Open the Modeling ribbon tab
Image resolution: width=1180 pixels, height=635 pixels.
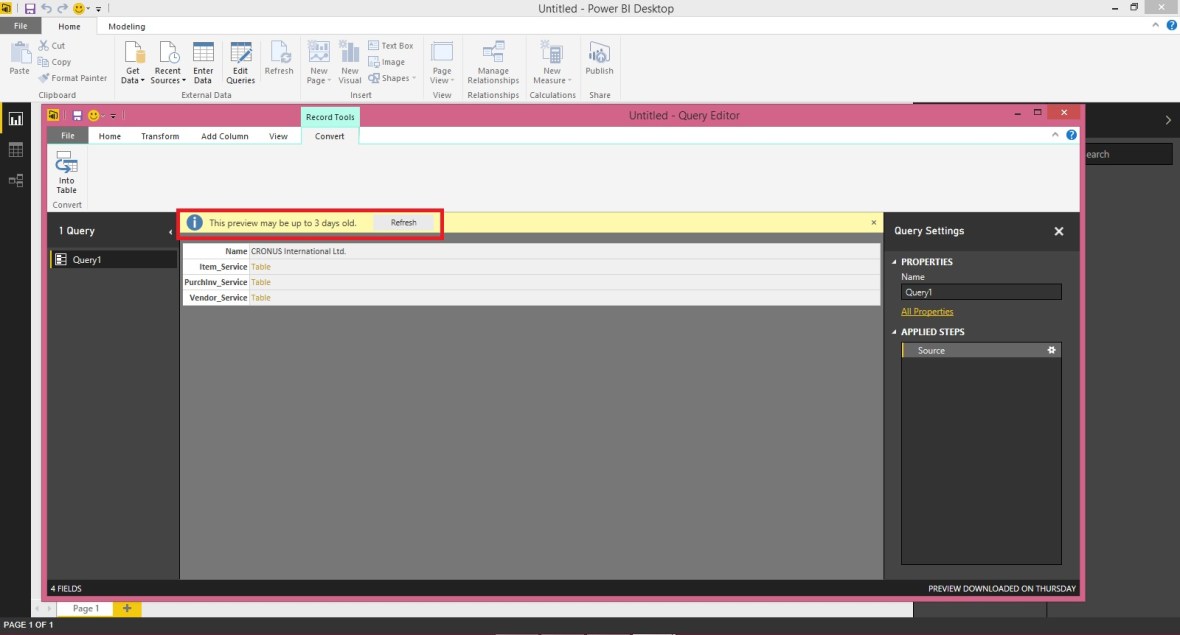pyautogui.click(x=126, y=26)
